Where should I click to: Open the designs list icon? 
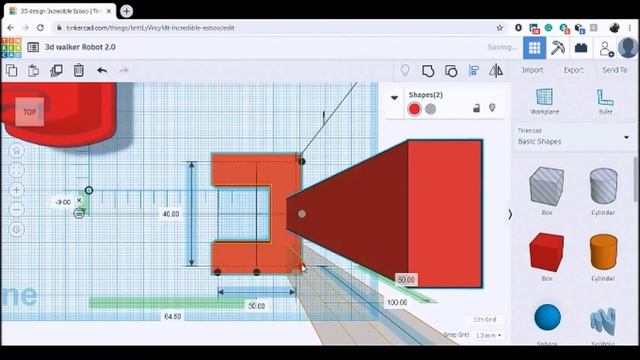coord(33,47)
